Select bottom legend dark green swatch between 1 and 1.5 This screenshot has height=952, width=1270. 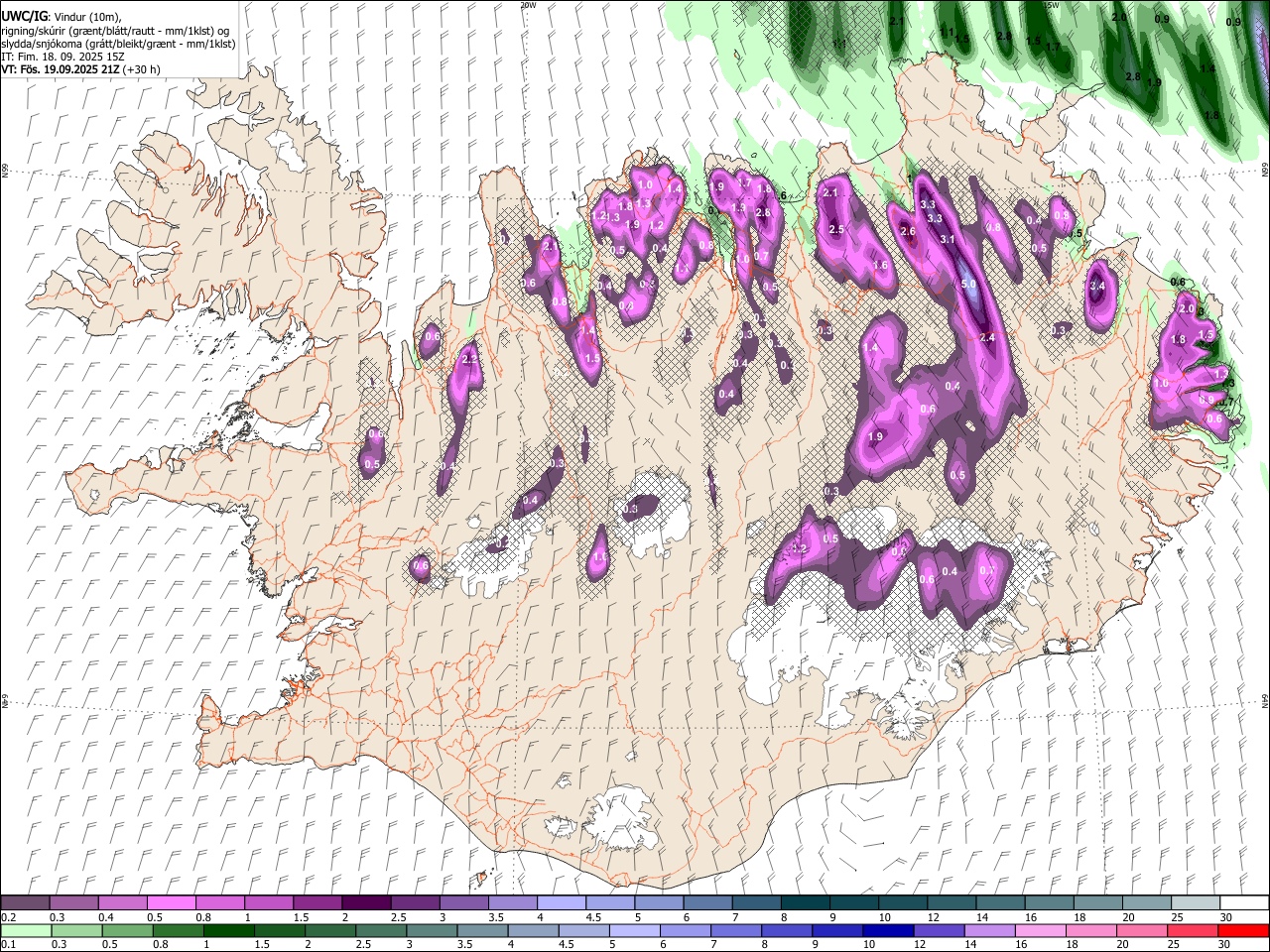point(227,930)
